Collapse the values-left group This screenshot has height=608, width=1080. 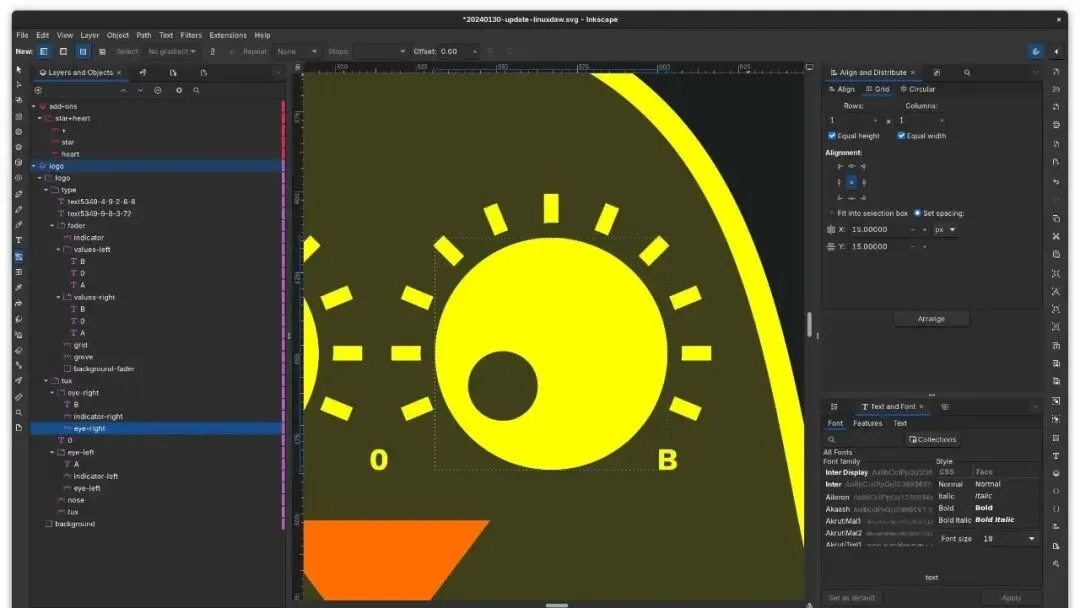(x=59, y=250)
